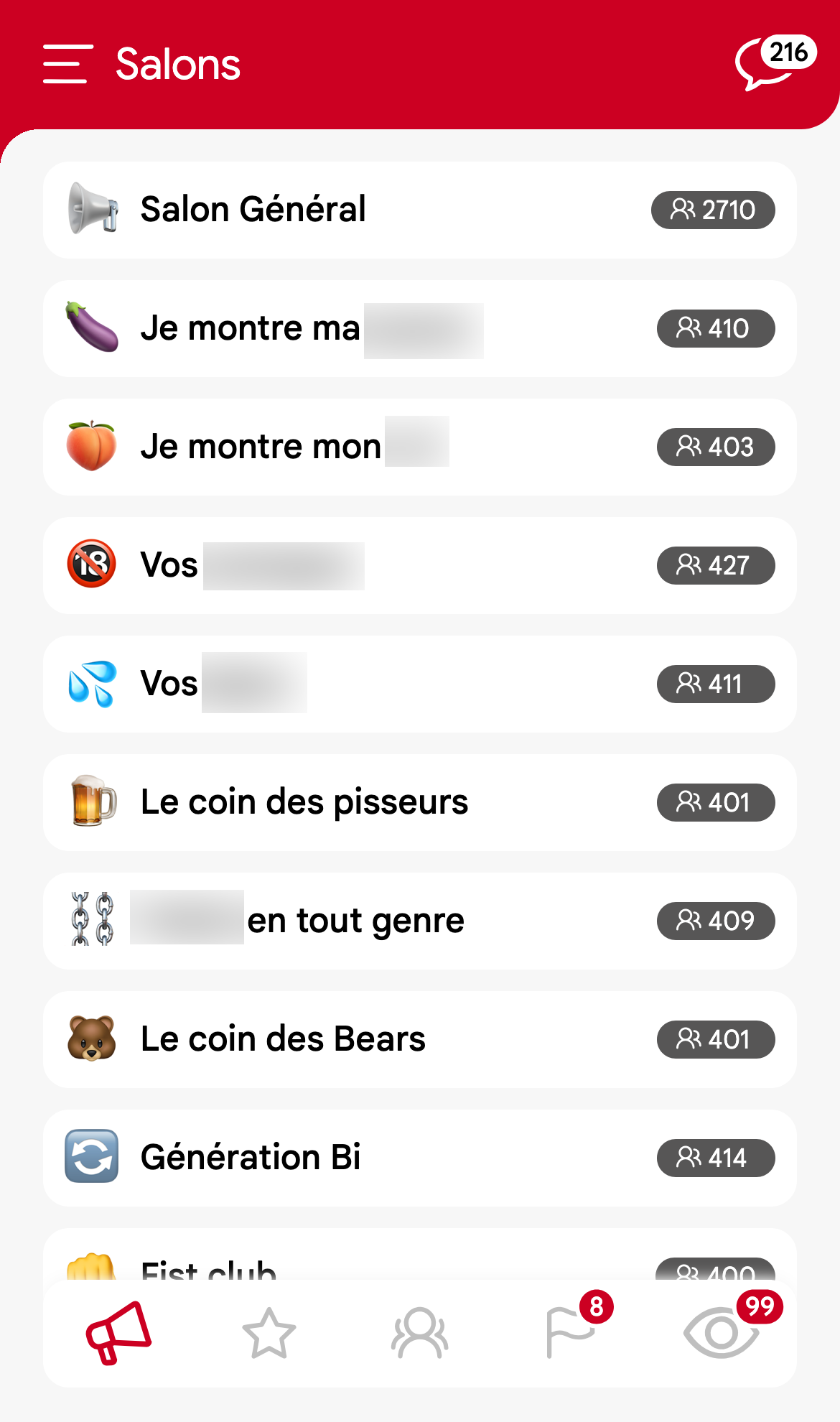Viewport: 840px width, 1422px height.
Task: Switch to the people contacts tab
Action: coord(420,1333)
